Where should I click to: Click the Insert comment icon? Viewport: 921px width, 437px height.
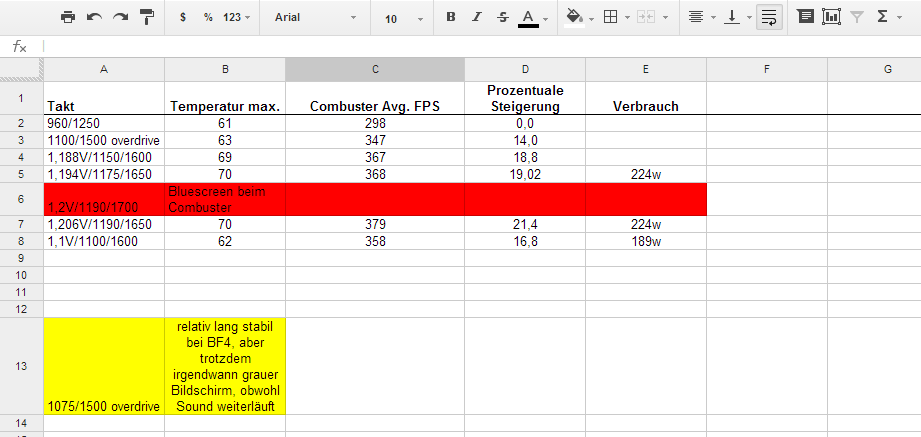point(805,16)
